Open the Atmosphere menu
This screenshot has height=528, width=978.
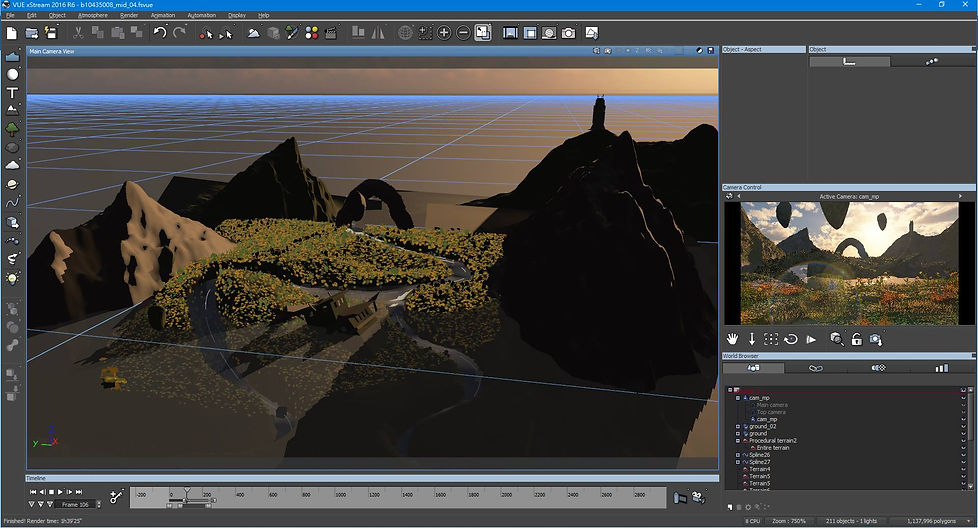pyautogui.click(x=92, y=15)
